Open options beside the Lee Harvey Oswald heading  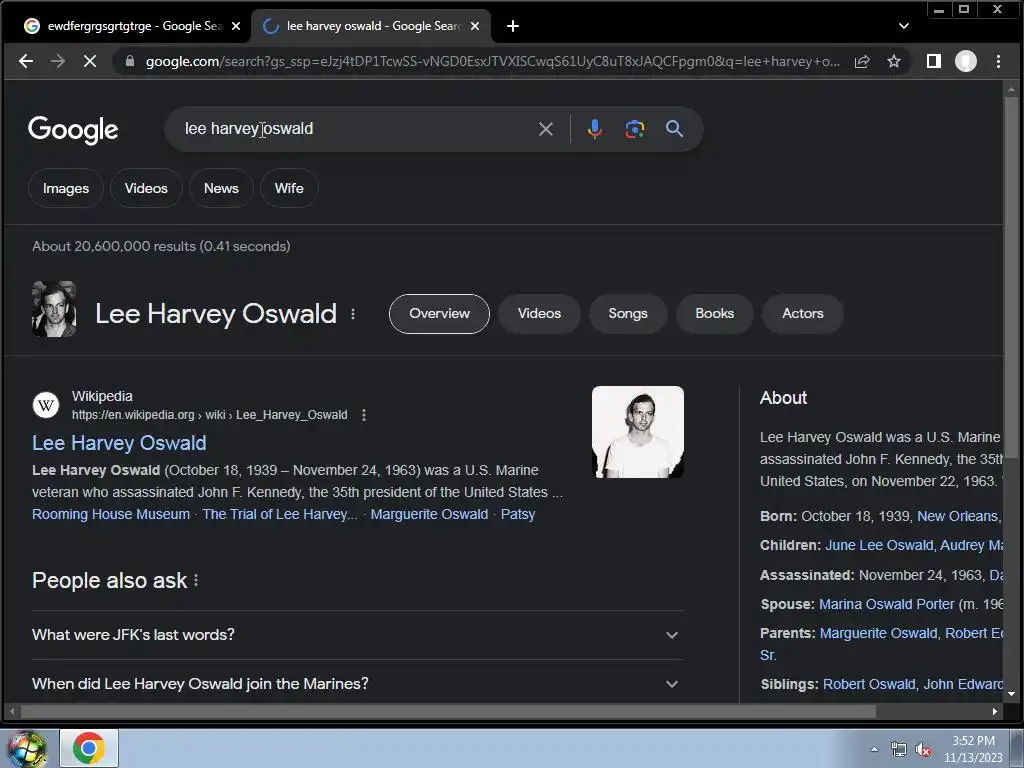click(353, 314)
